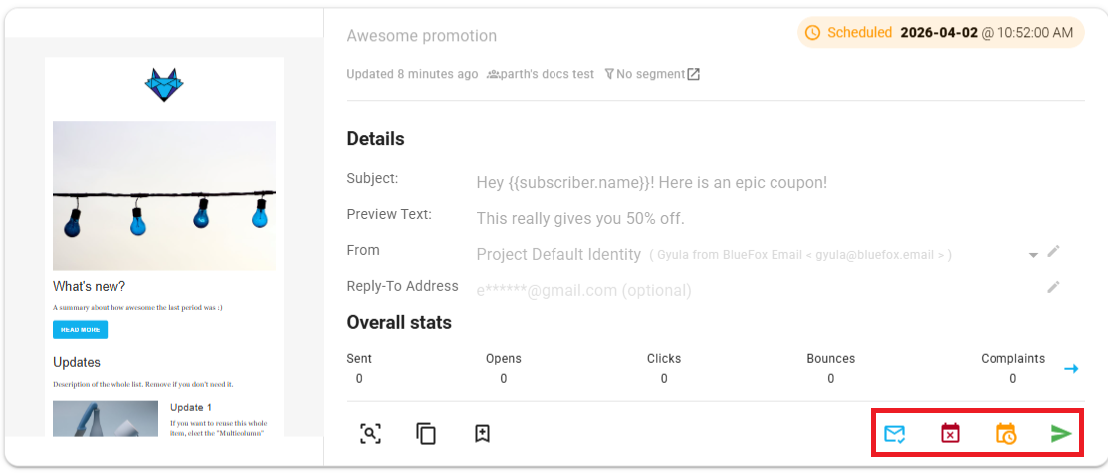This screenshot has height=473, width=1113.
Task: Expand the From identity dropdown arrow
Action: click(x=1033, y=255)
